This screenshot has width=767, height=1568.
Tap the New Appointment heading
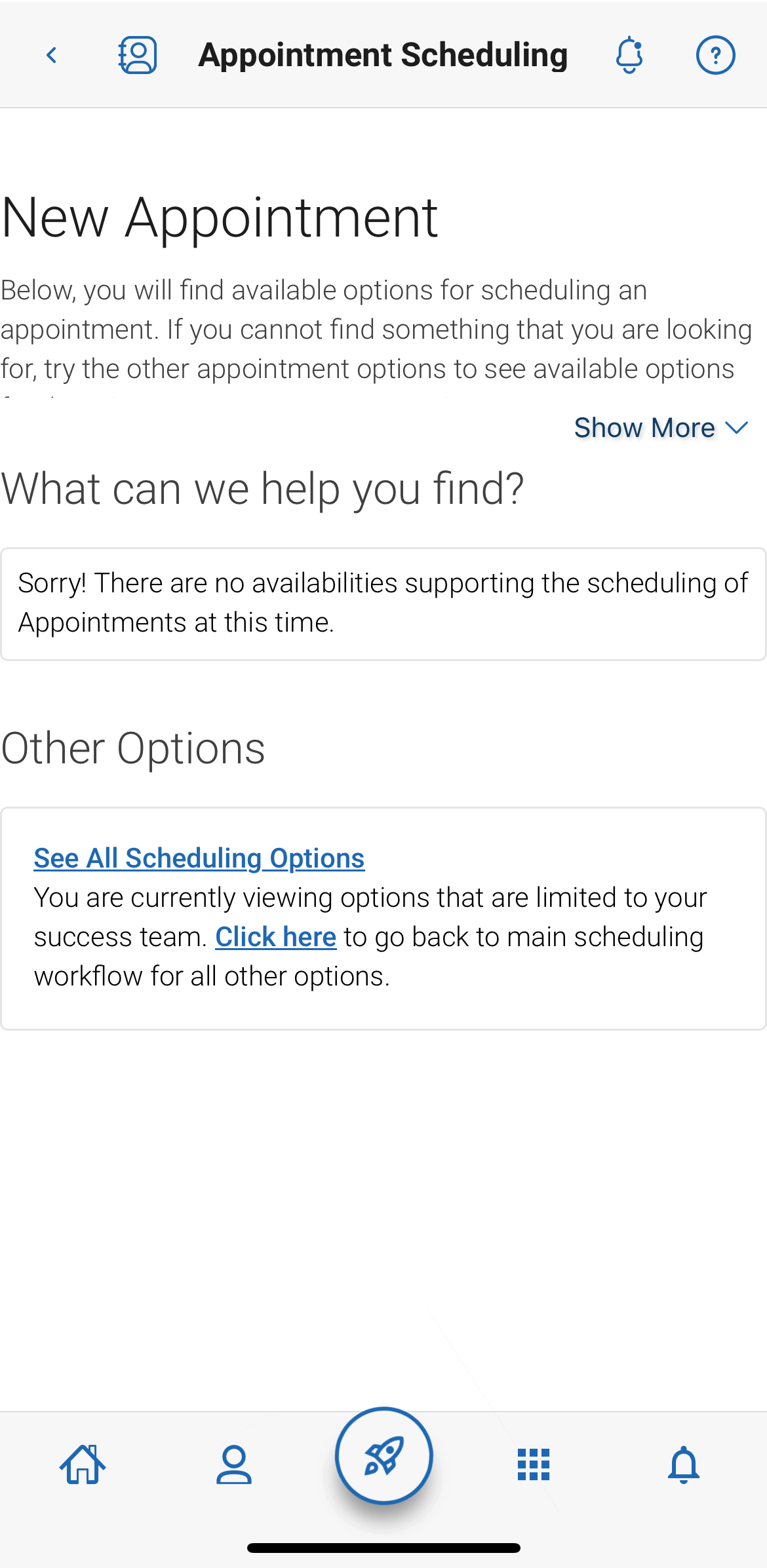220,218
